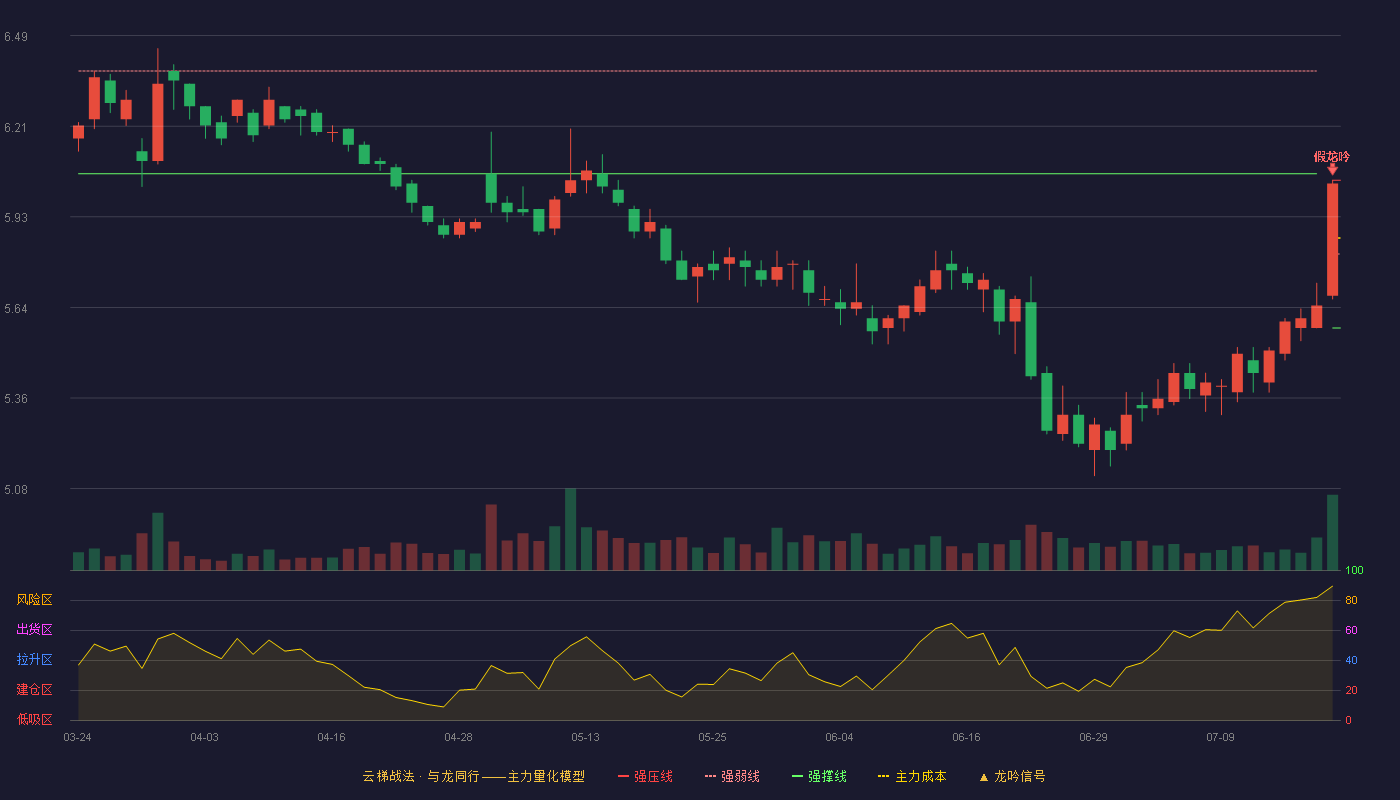This screenshot has height=800, width=1400.
Task: Click the tallest green volume bar near 05-13
Action: 570,530
